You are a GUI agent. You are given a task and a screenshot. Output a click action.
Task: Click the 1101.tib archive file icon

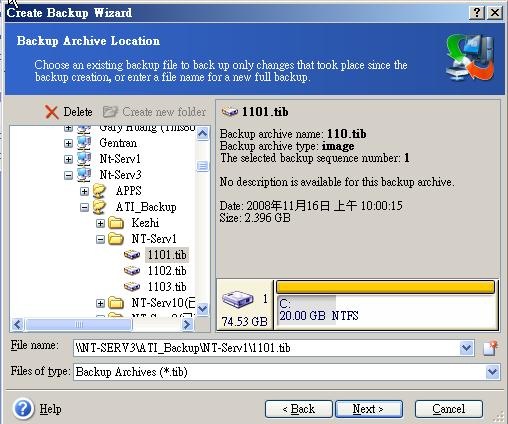[x=132, y=255]
